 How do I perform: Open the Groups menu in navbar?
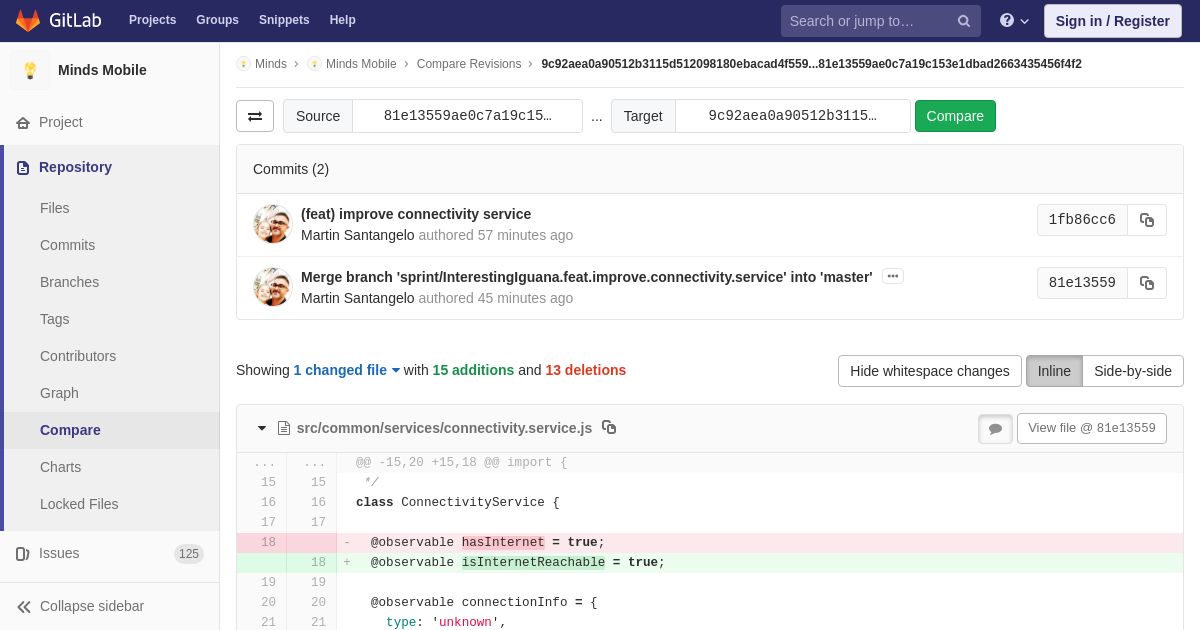point(217,20)
